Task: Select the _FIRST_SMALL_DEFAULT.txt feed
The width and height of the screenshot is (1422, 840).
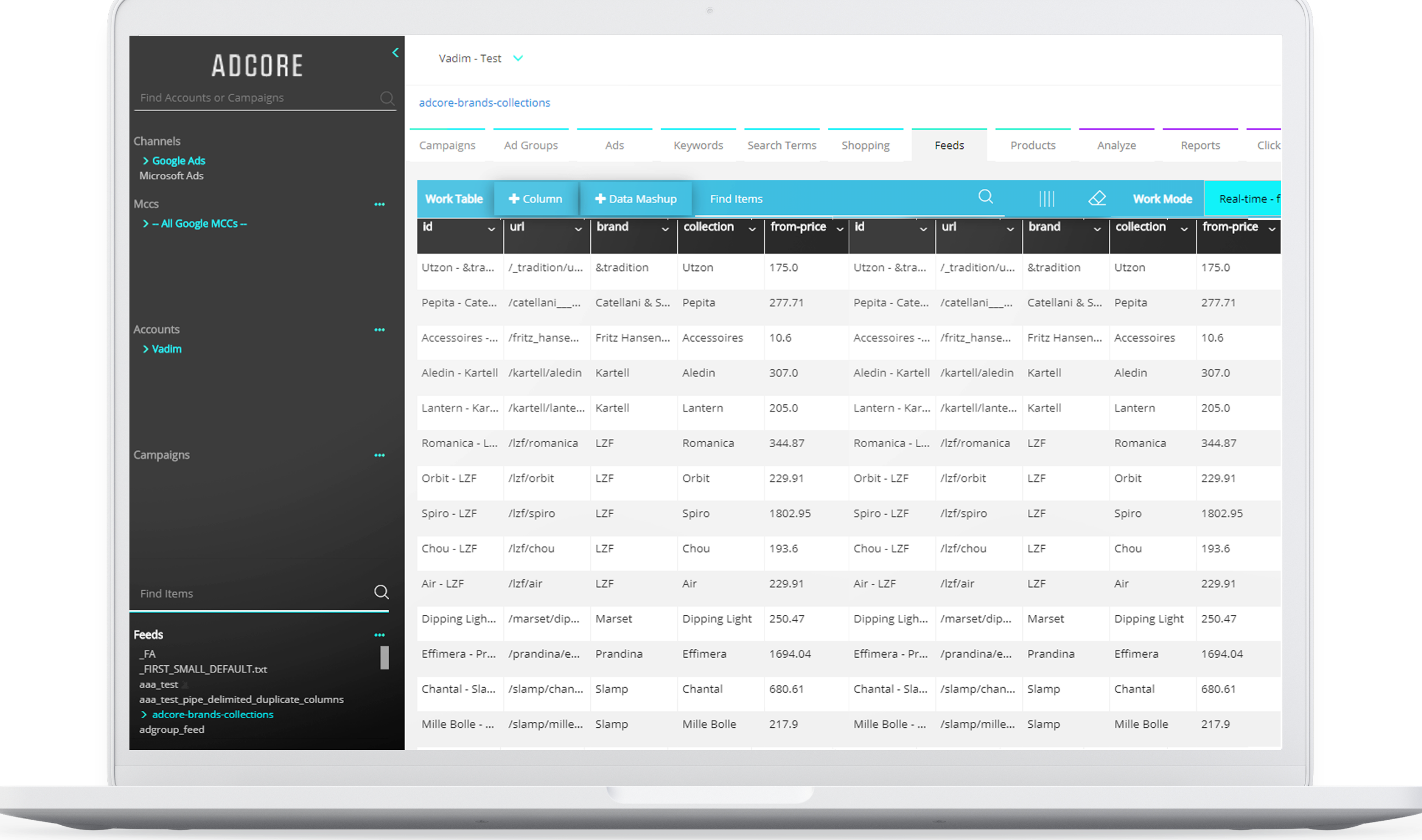Action: [203, 669]
